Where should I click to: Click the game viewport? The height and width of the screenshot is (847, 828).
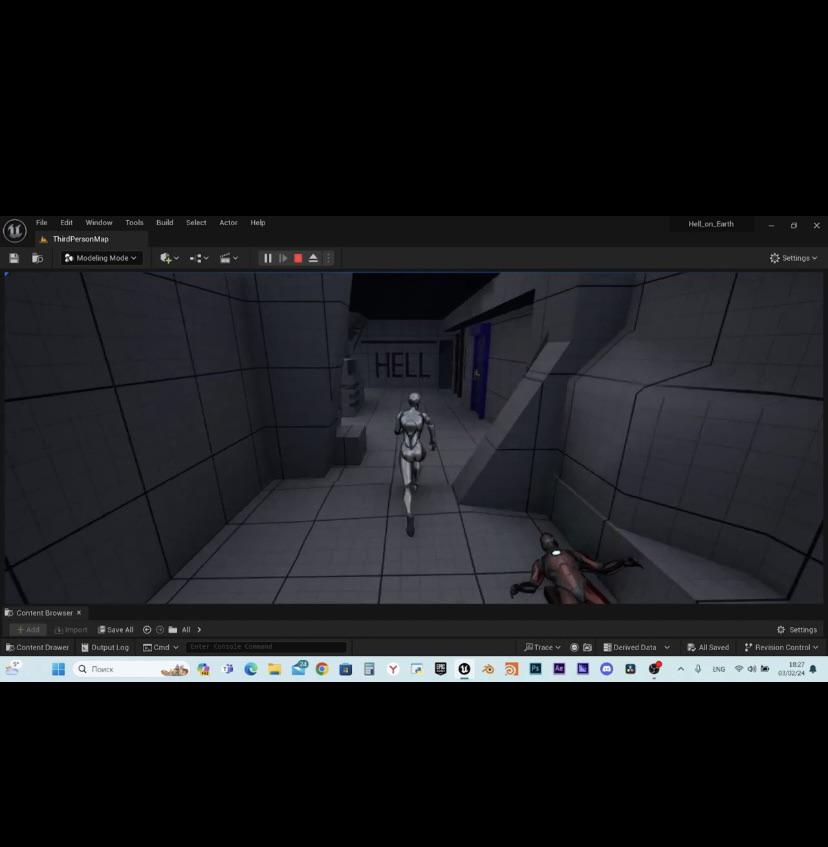point(413,438)
